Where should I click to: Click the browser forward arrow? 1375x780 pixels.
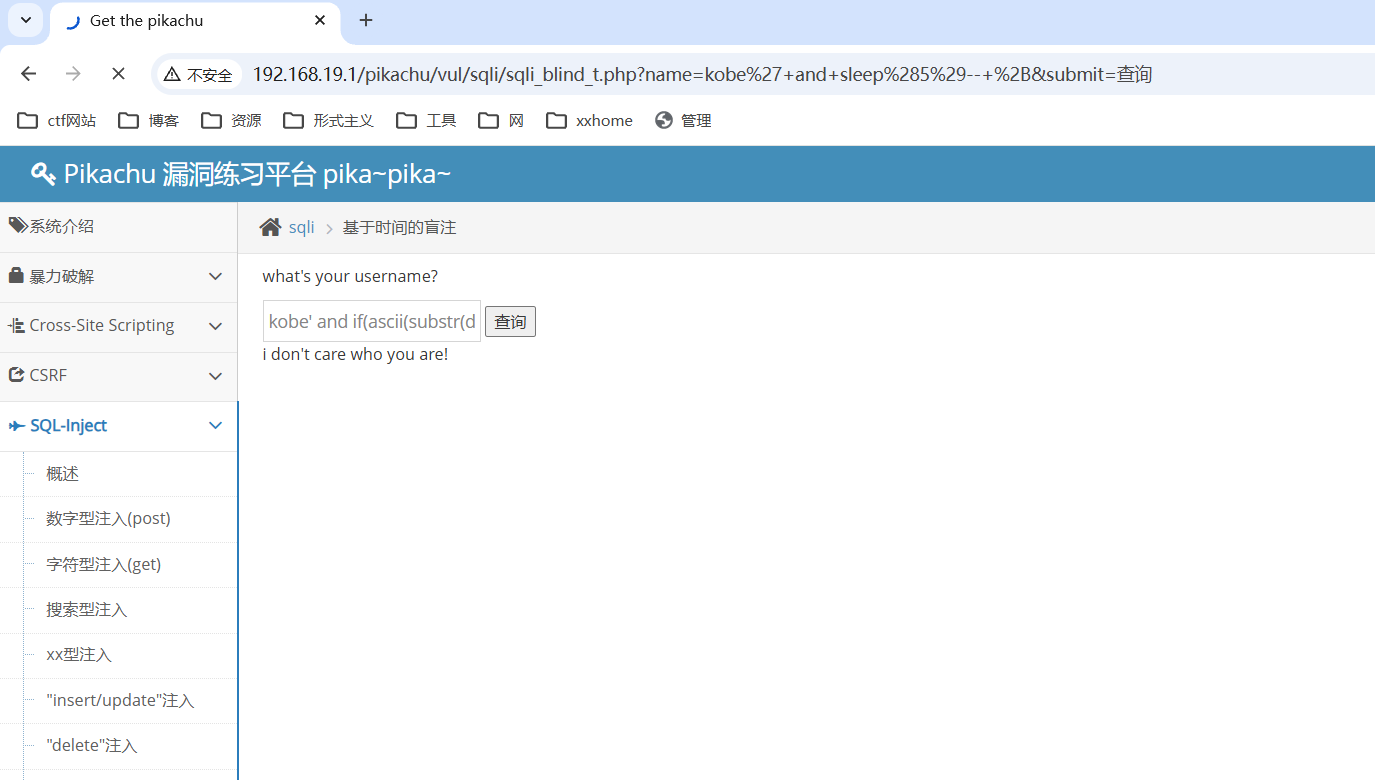(73, 74)
